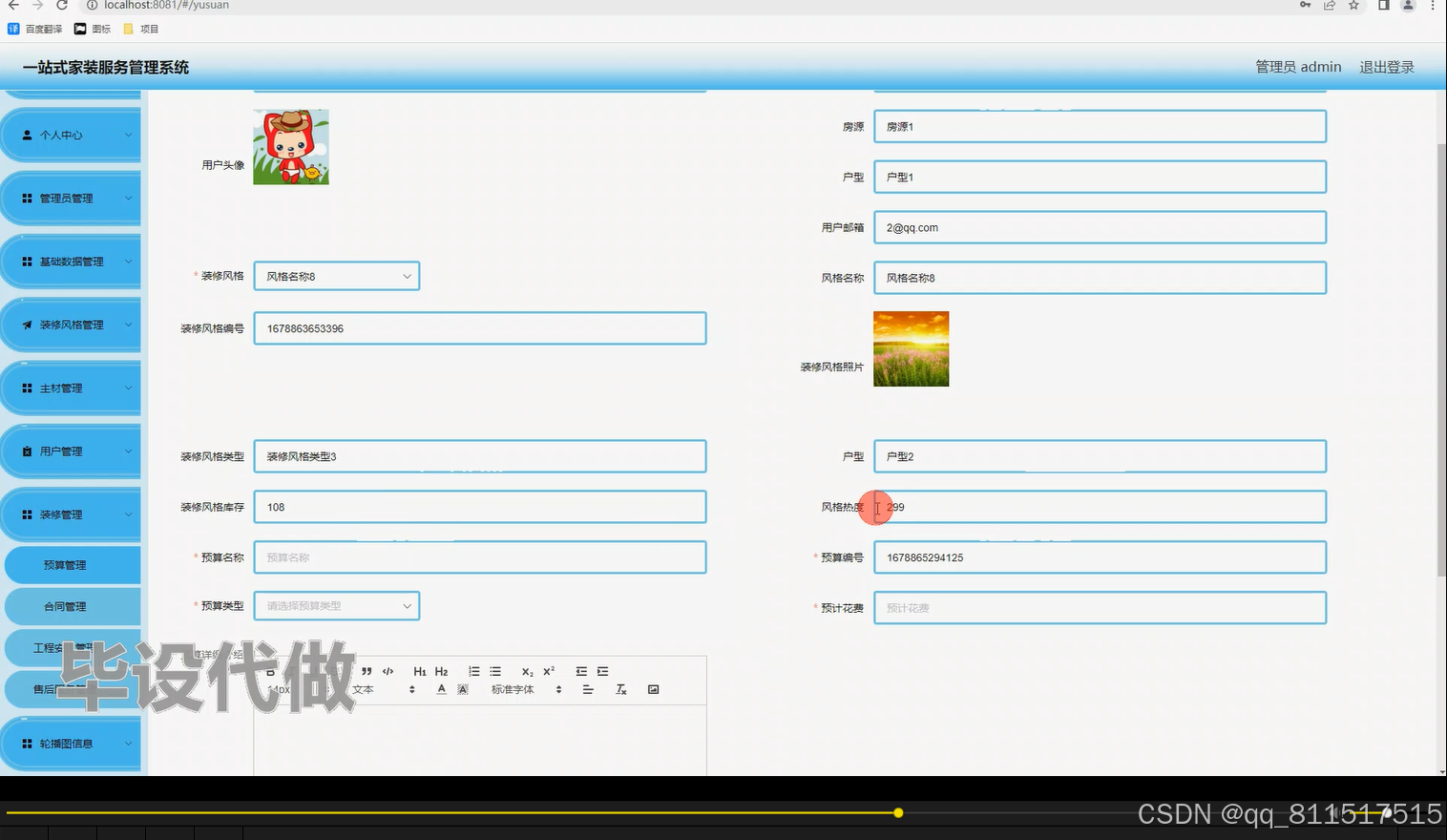
Task: Insert an image into the editor
Action: pos(653,689)
